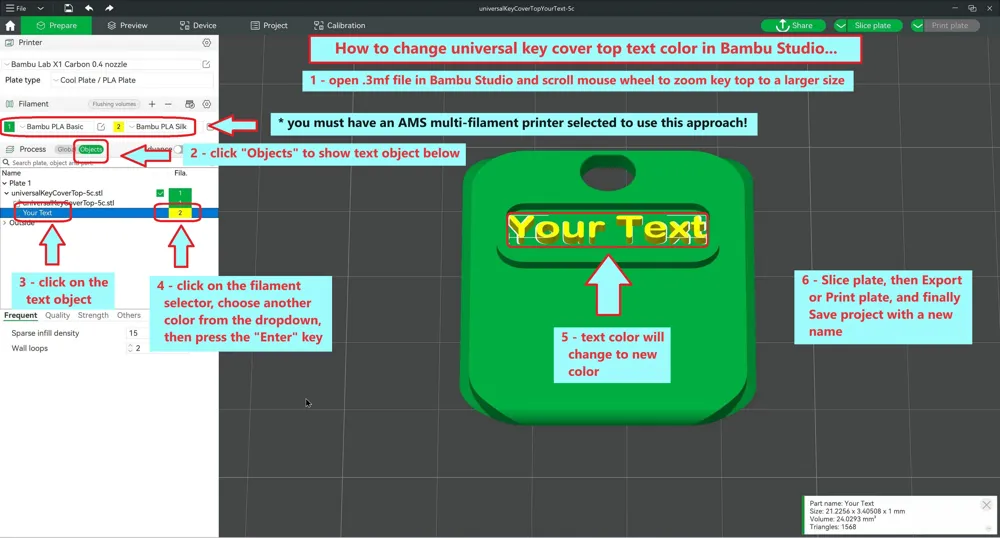Redo the last action
This screenshot has width=1000, height=538.
coord(109,8)
